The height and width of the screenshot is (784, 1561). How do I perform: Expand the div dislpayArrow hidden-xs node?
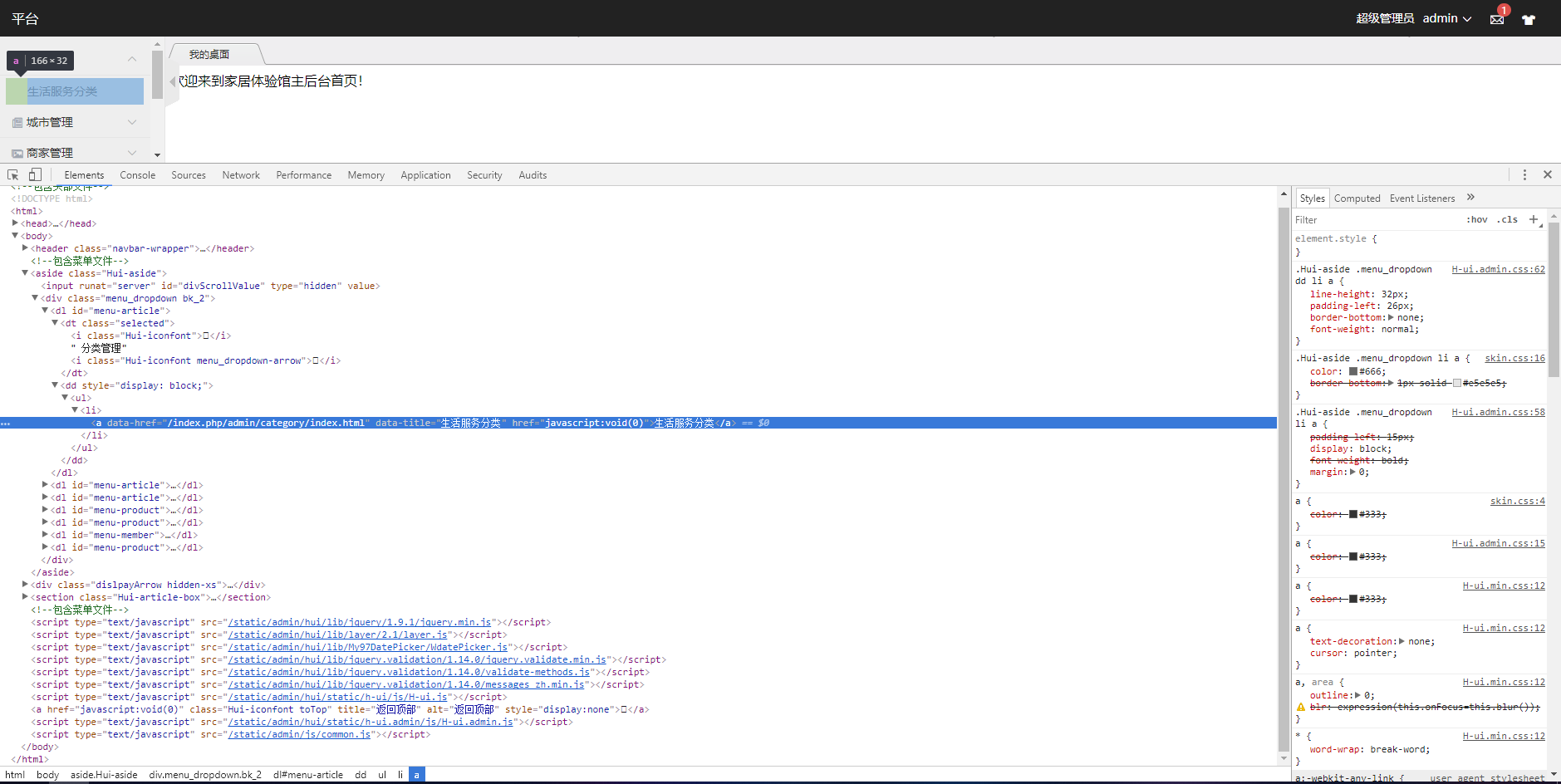(25, 584)
